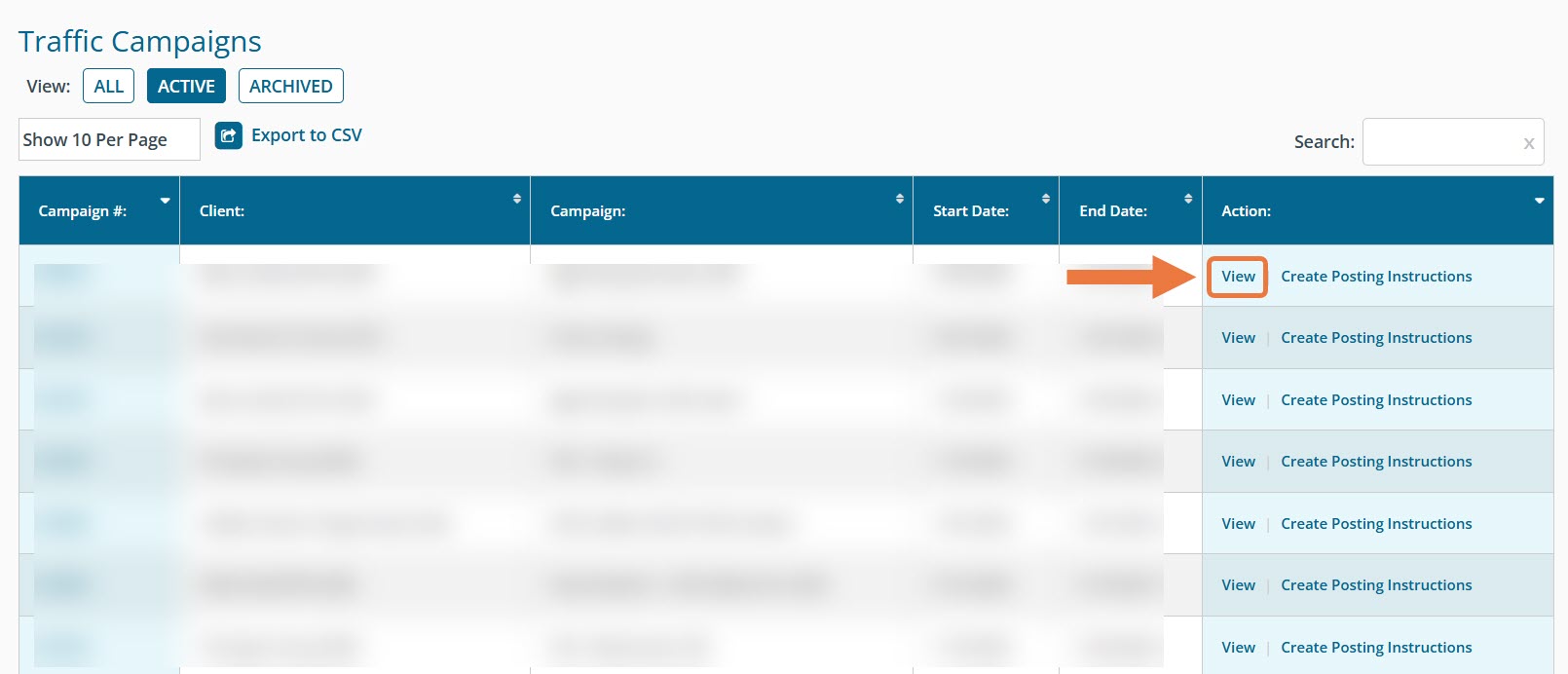Sort by End Date column arrows
This screenshot has width=1568, height=674.
[x=1188, y=199]
